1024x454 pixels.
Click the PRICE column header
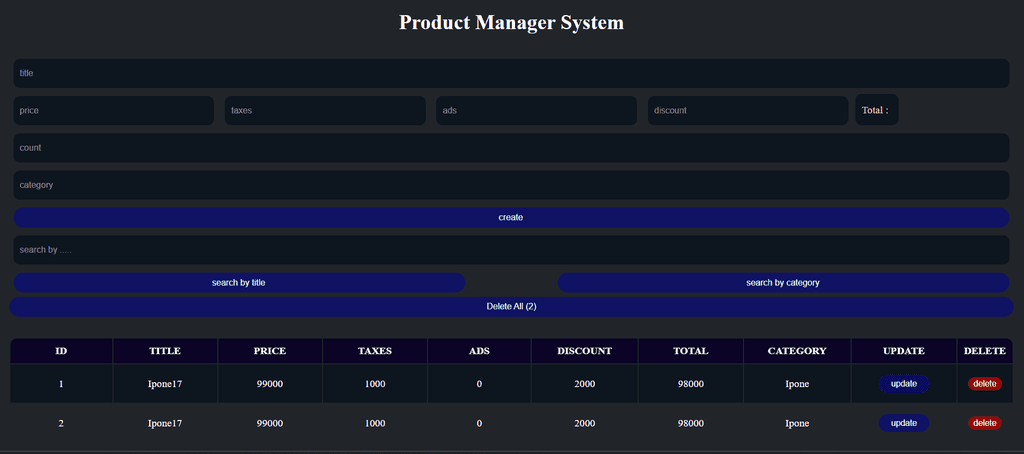[270, 351]
